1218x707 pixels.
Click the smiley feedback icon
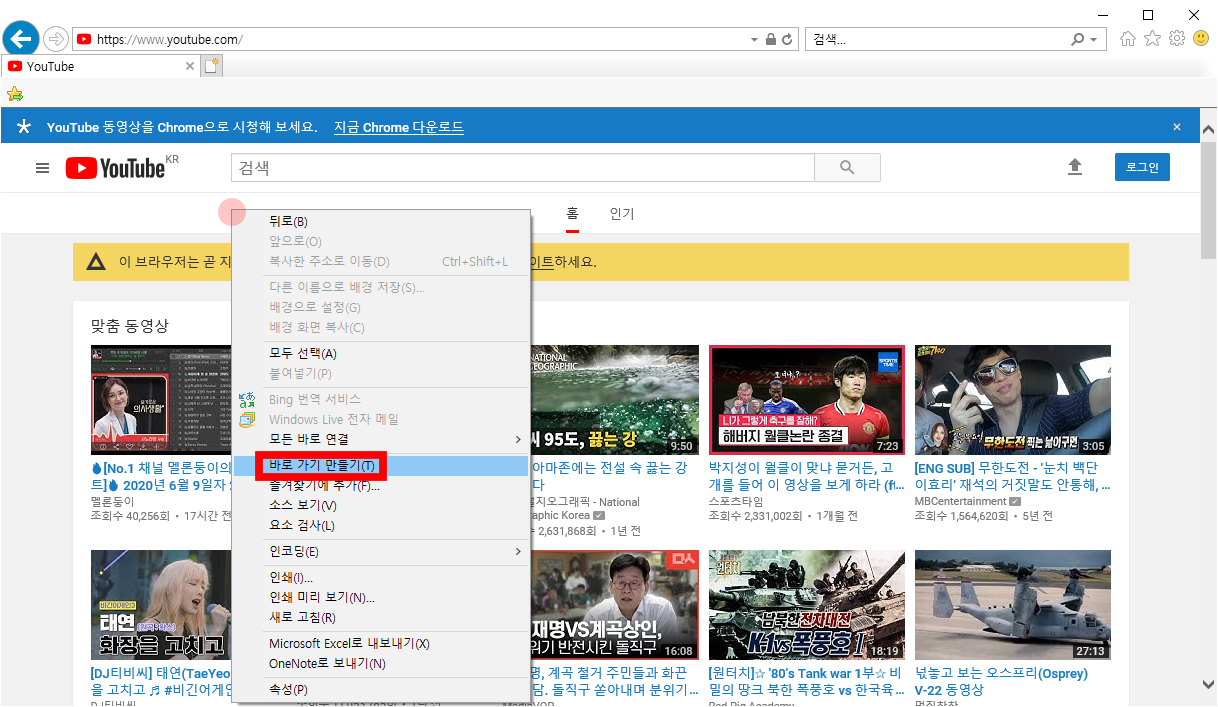tap(1201, 39)
